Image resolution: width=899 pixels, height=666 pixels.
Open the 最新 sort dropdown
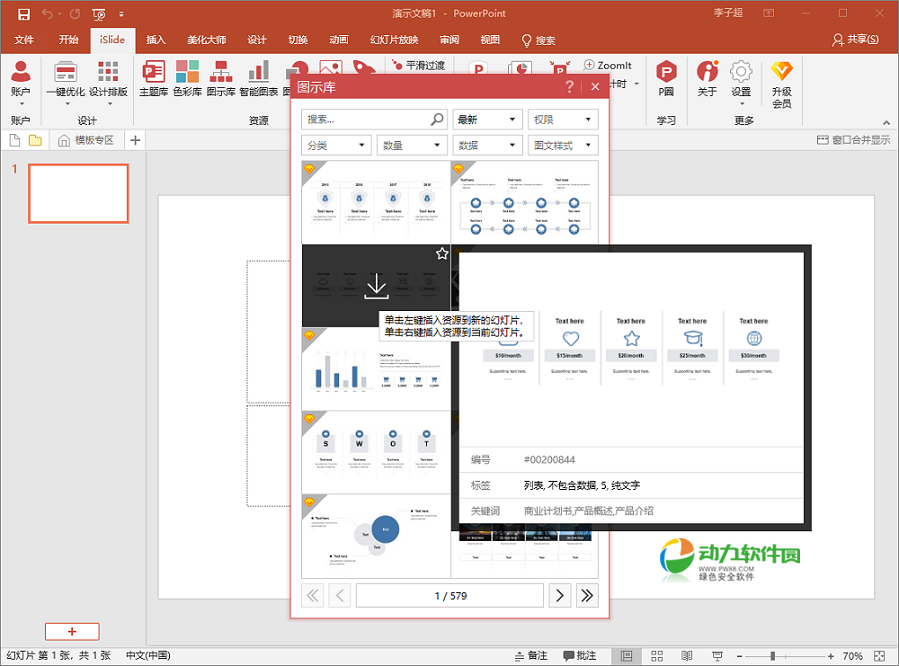(487, 118)
